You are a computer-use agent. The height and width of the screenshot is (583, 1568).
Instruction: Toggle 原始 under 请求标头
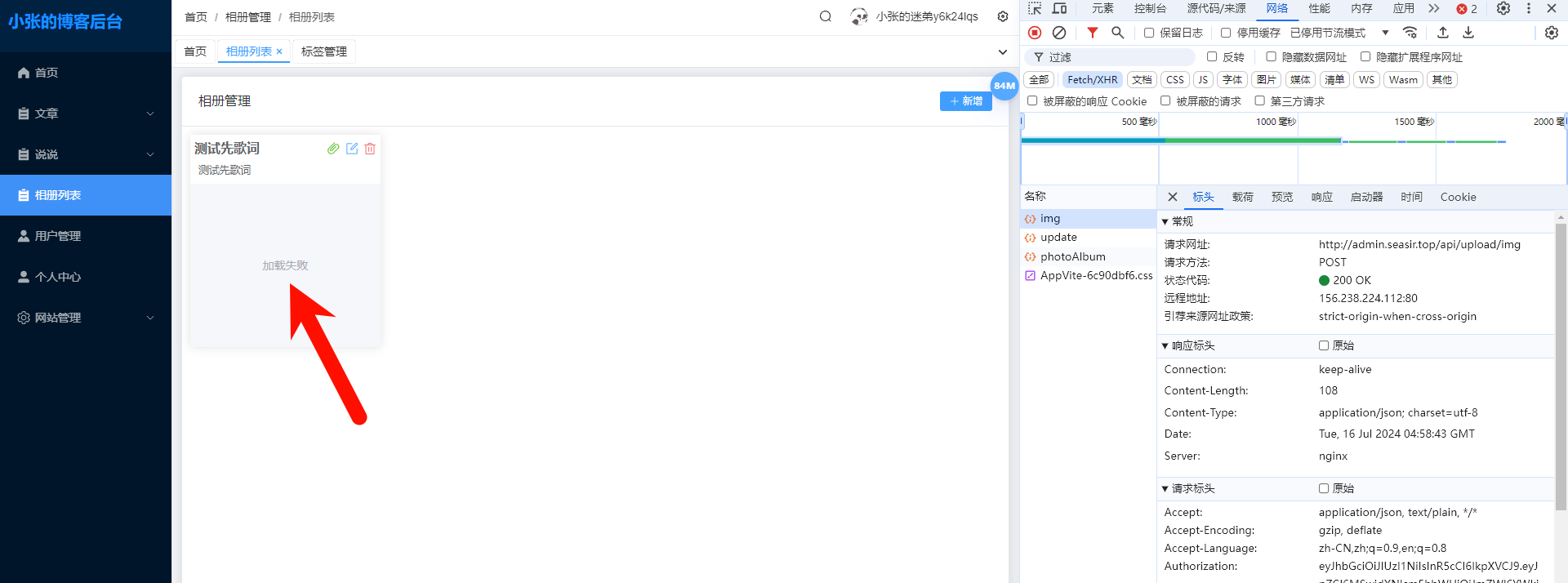1324,488
